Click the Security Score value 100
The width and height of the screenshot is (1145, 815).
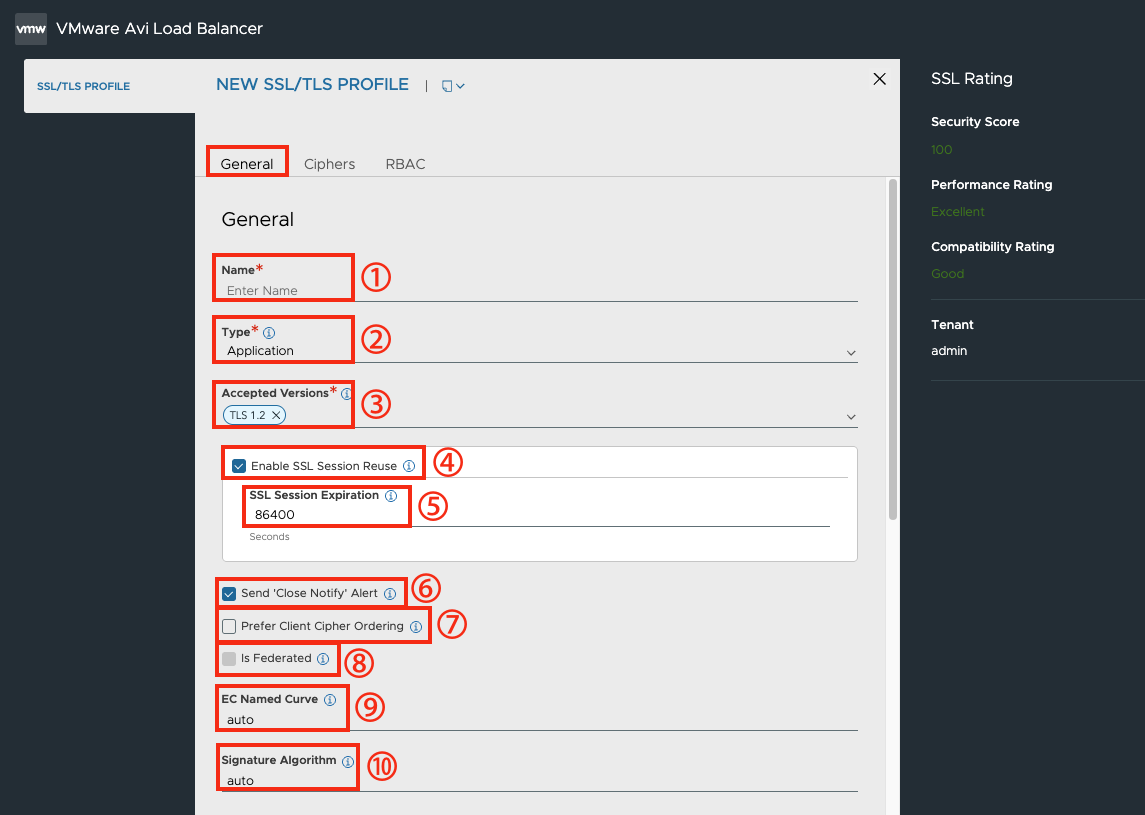941,150
